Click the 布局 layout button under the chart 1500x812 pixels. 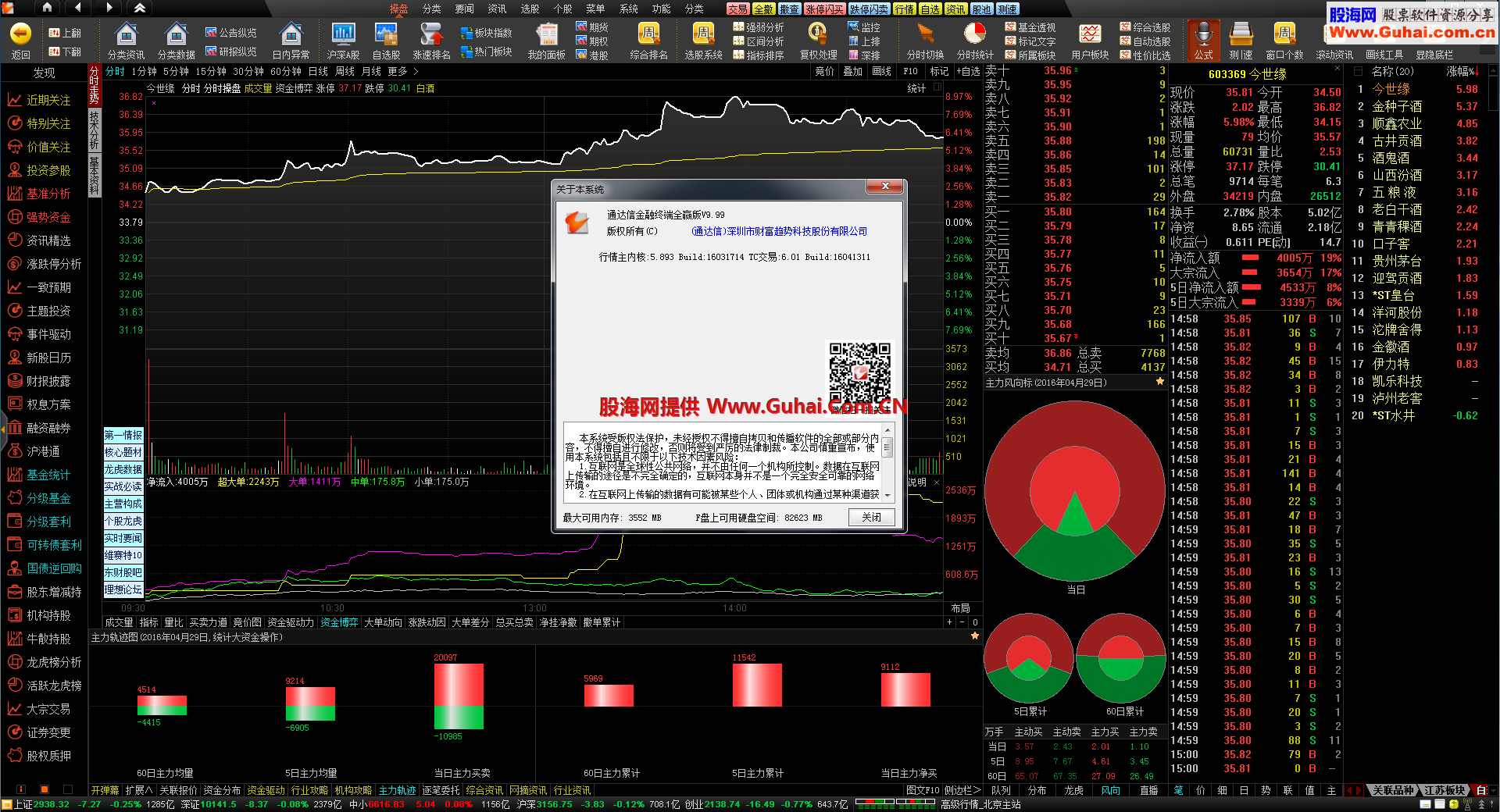[x=960, y=608]
